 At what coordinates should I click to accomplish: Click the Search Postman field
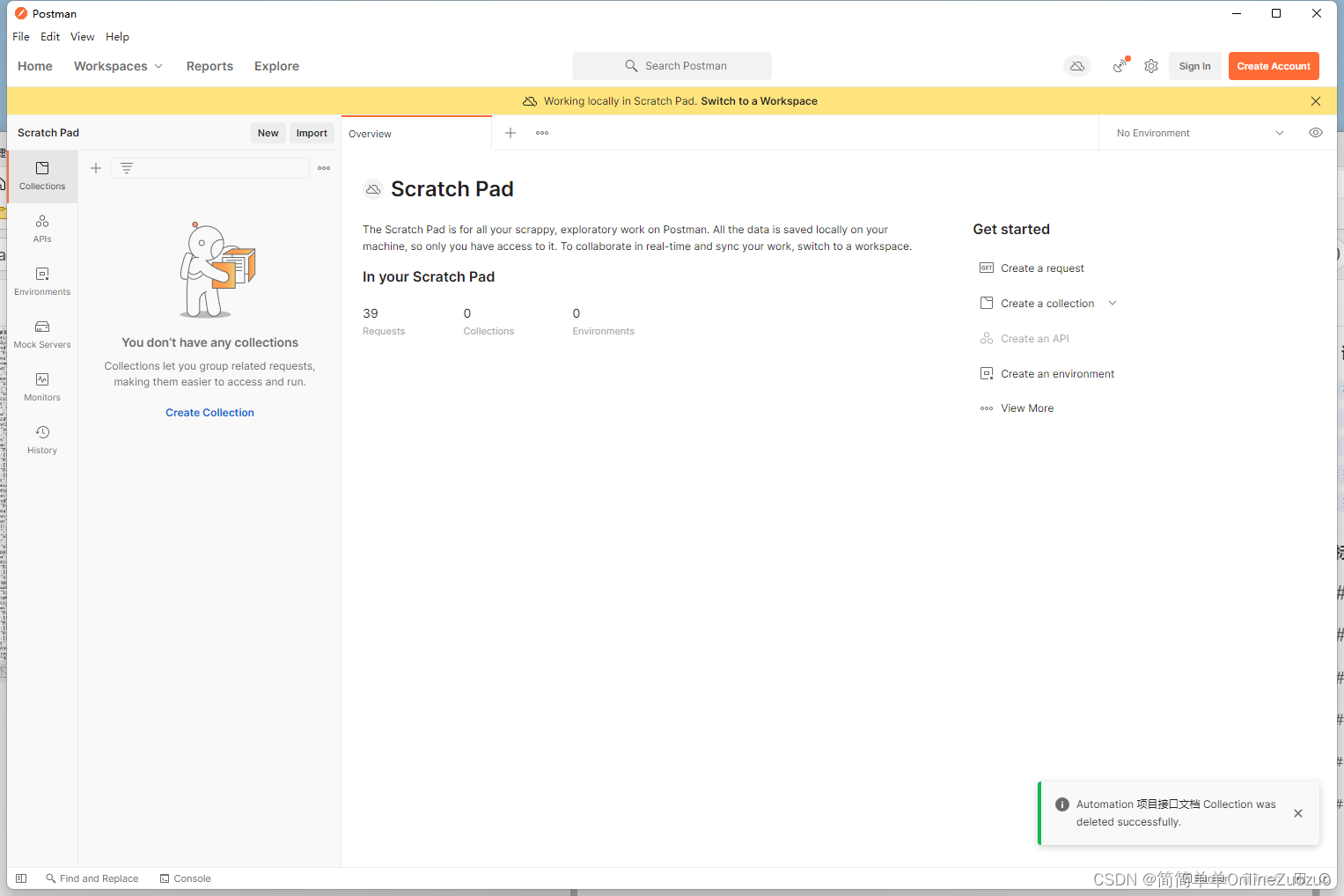[x=672, y=66]
